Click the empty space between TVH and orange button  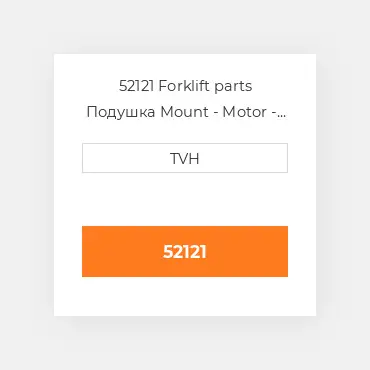pos(185,199)
